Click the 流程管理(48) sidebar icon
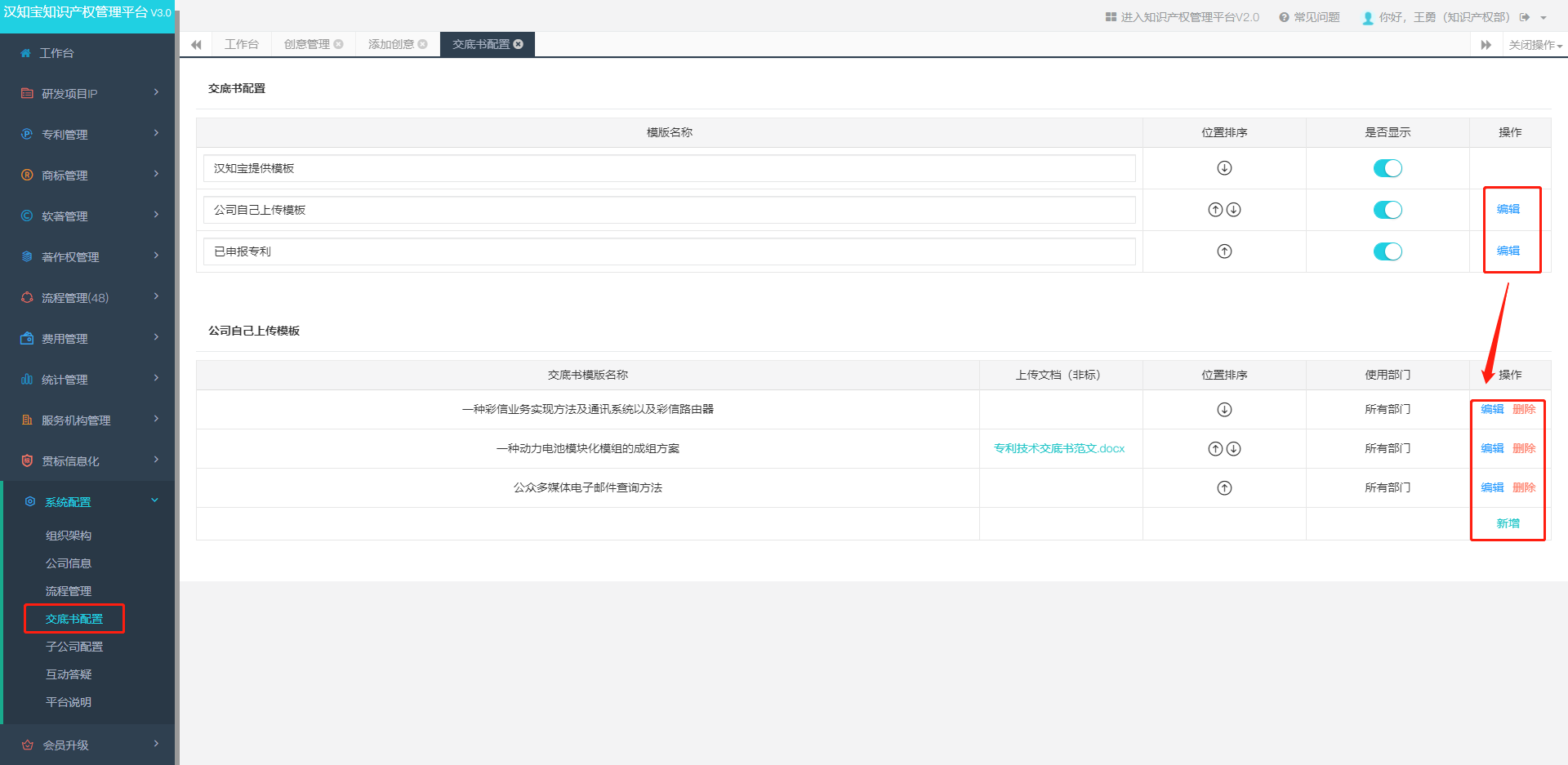Screen dimensions: 1568x765 click(27, 297)
